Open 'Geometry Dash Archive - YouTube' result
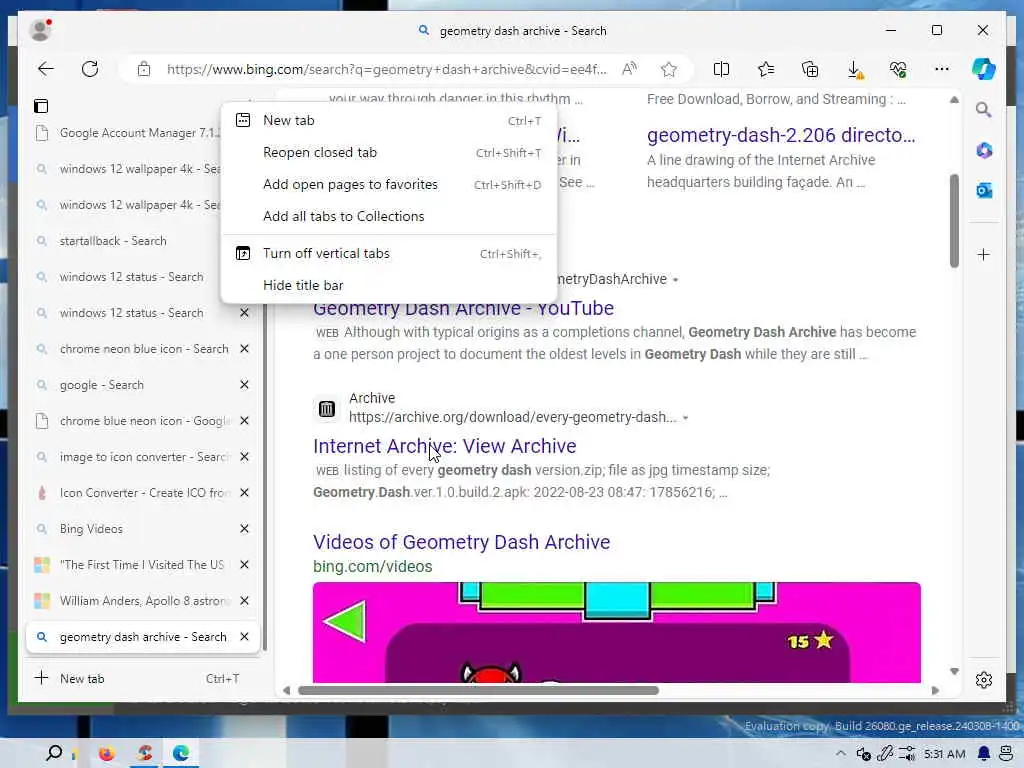This screenshot has height=768, width=1024. coord(463,308)
